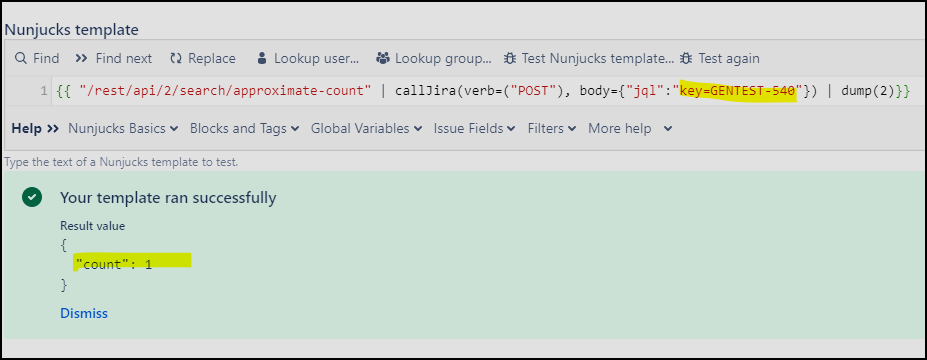Open the Issue Fields dropdown
927x360 pixels.
[475, 128]
